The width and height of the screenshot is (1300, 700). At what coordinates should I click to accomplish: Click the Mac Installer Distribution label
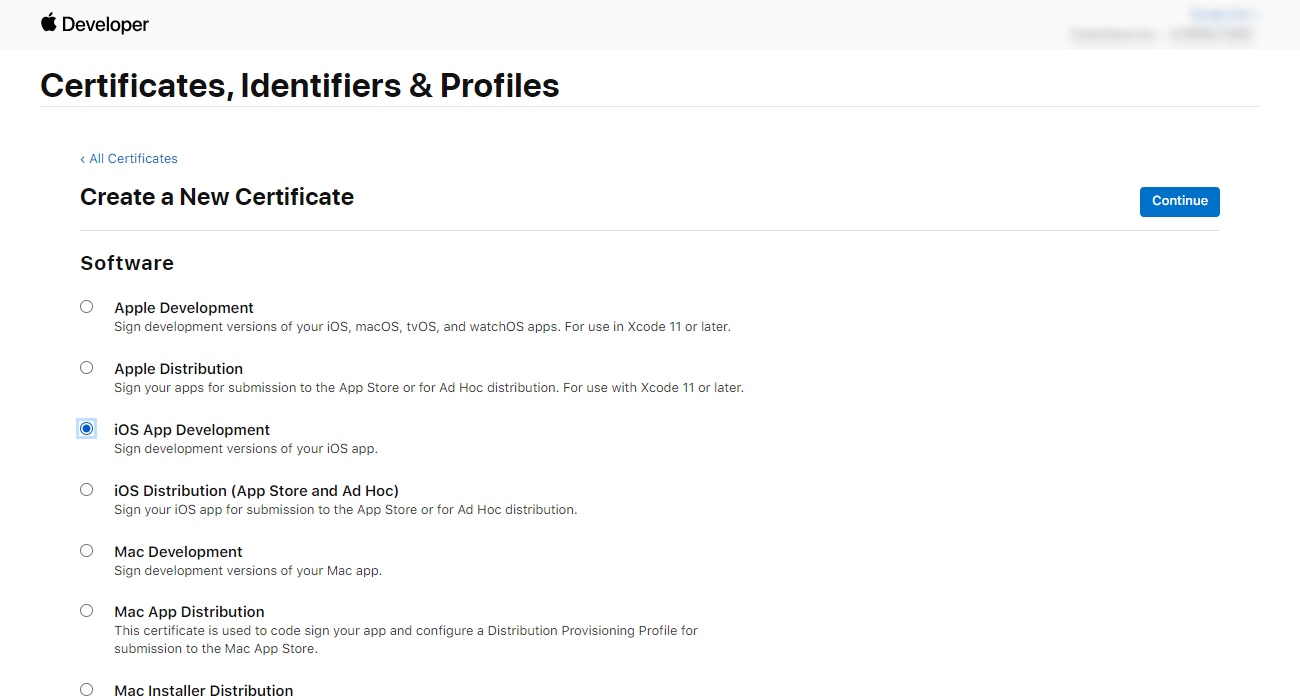coord(204,691)
